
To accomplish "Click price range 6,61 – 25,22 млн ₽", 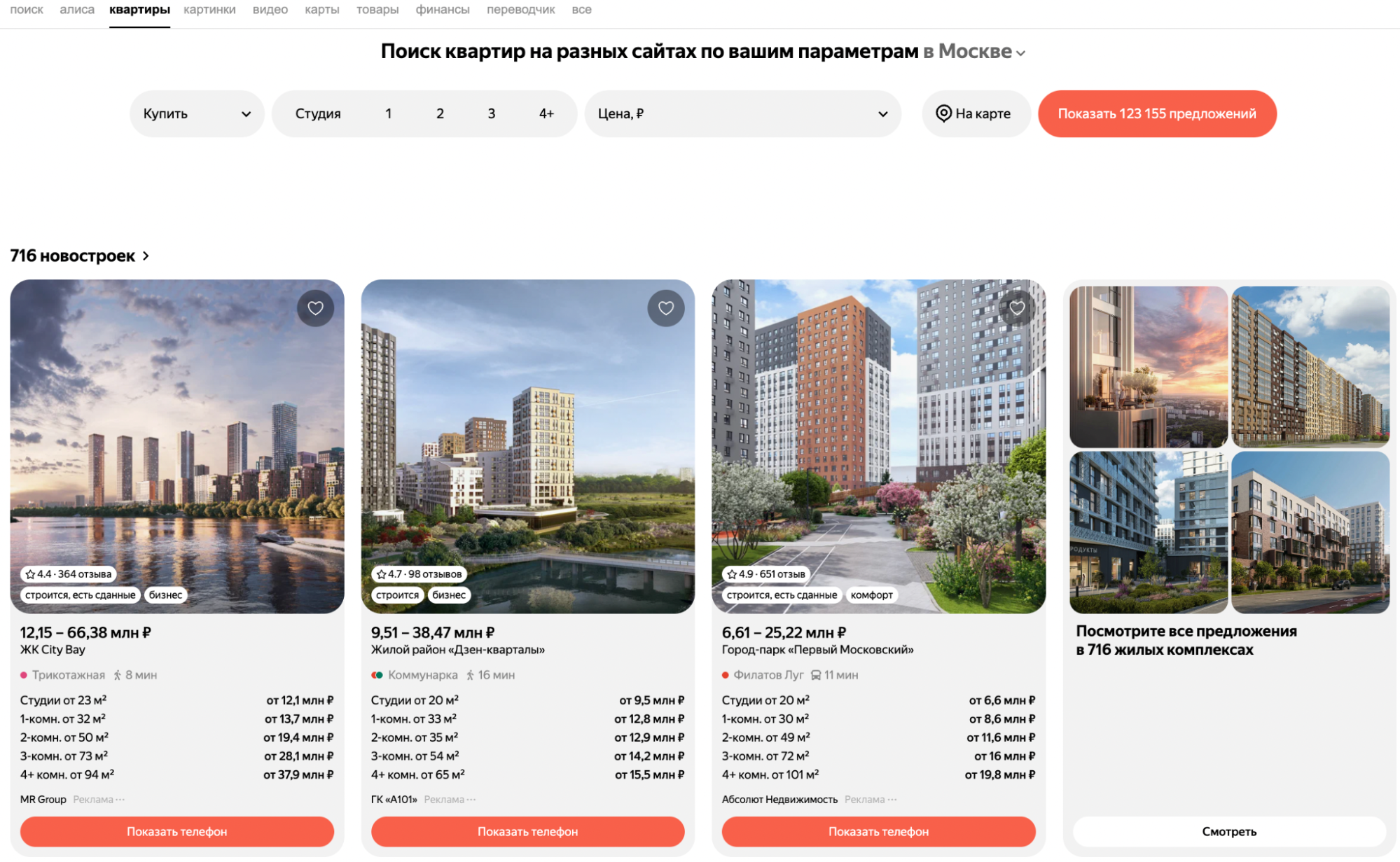I will [x=784, y=633].
